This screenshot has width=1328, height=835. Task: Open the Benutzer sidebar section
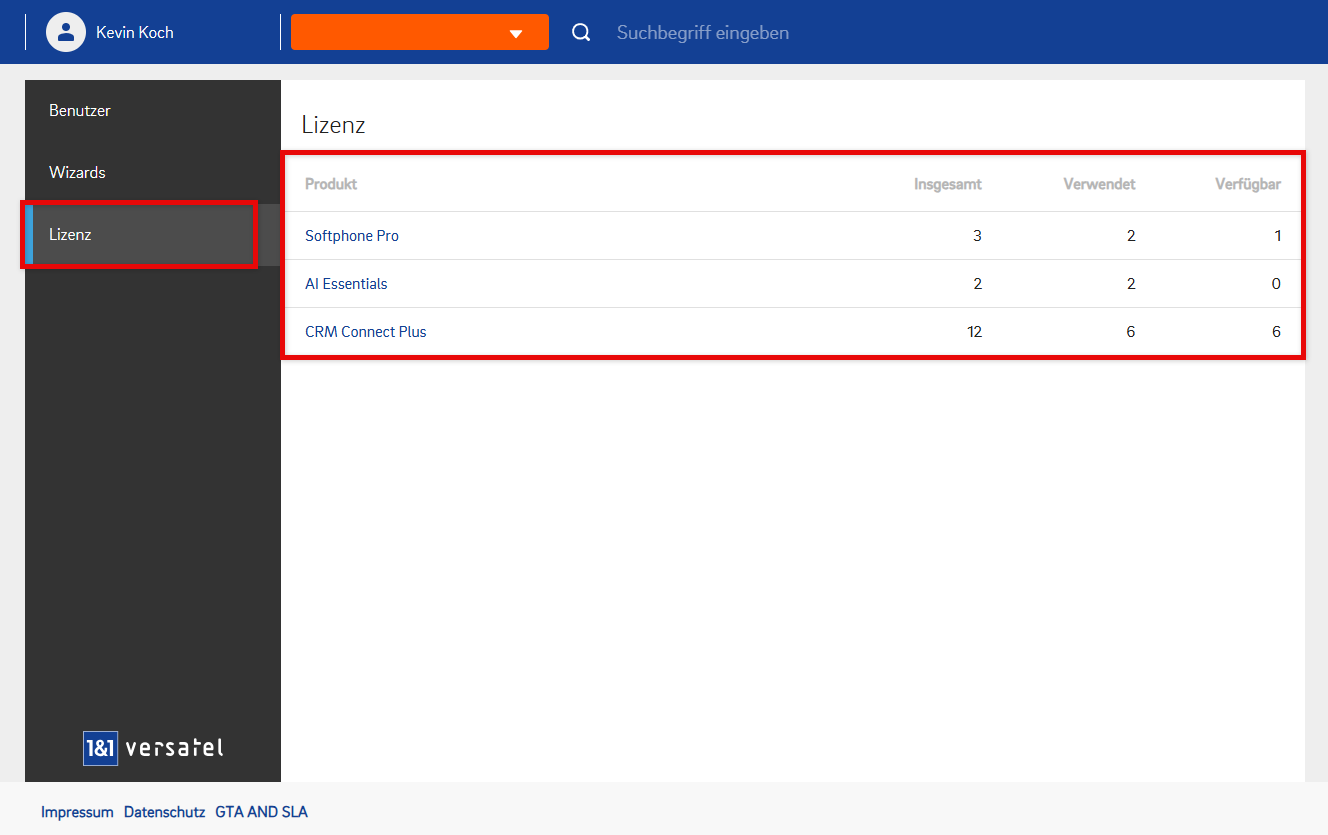pyautogui.click(x=80, y=110)
